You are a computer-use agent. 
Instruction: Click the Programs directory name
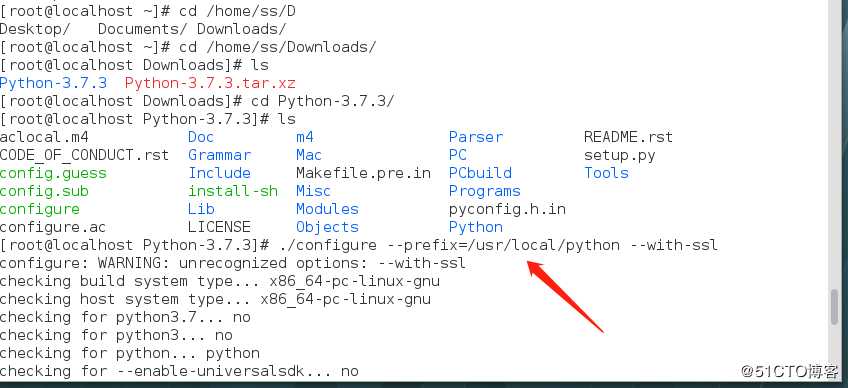[x=485, y=191]
